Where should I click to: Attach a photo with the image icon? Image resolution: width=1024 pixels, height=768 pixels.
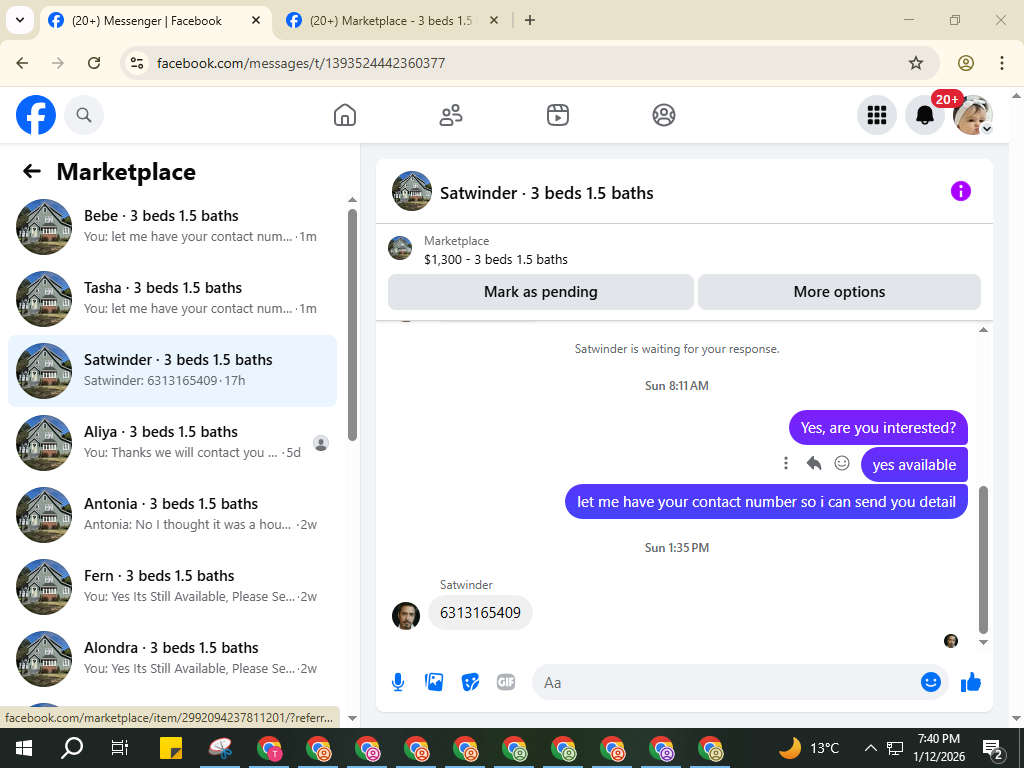click(x=434, y=682)
